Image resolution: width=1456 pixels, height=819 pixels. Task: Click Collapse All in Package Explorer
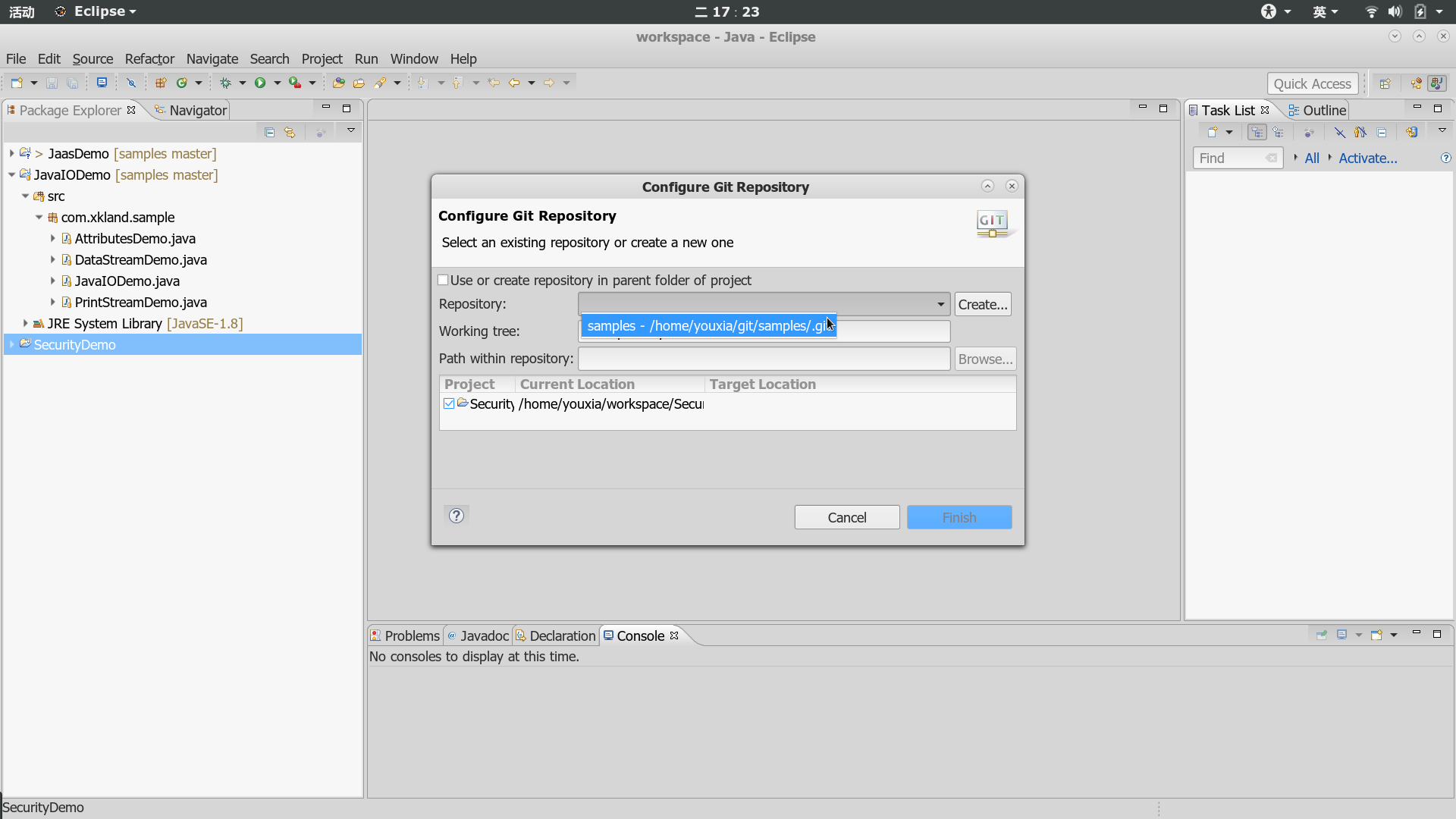(269, 132)
